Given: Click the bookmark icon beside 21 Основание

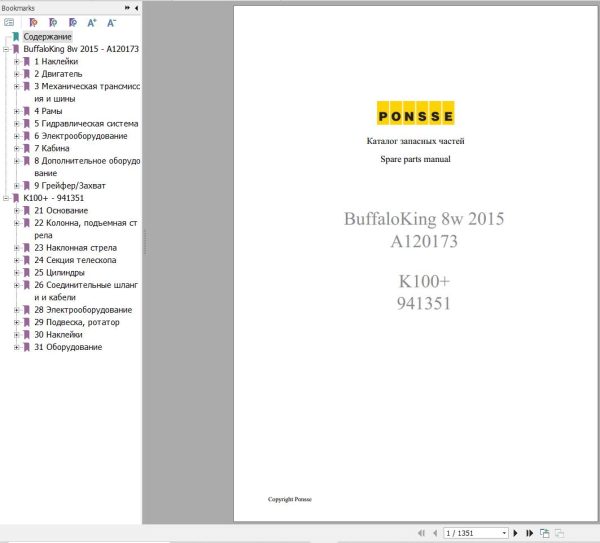Looking at the screenshot, I should [26, 210].
